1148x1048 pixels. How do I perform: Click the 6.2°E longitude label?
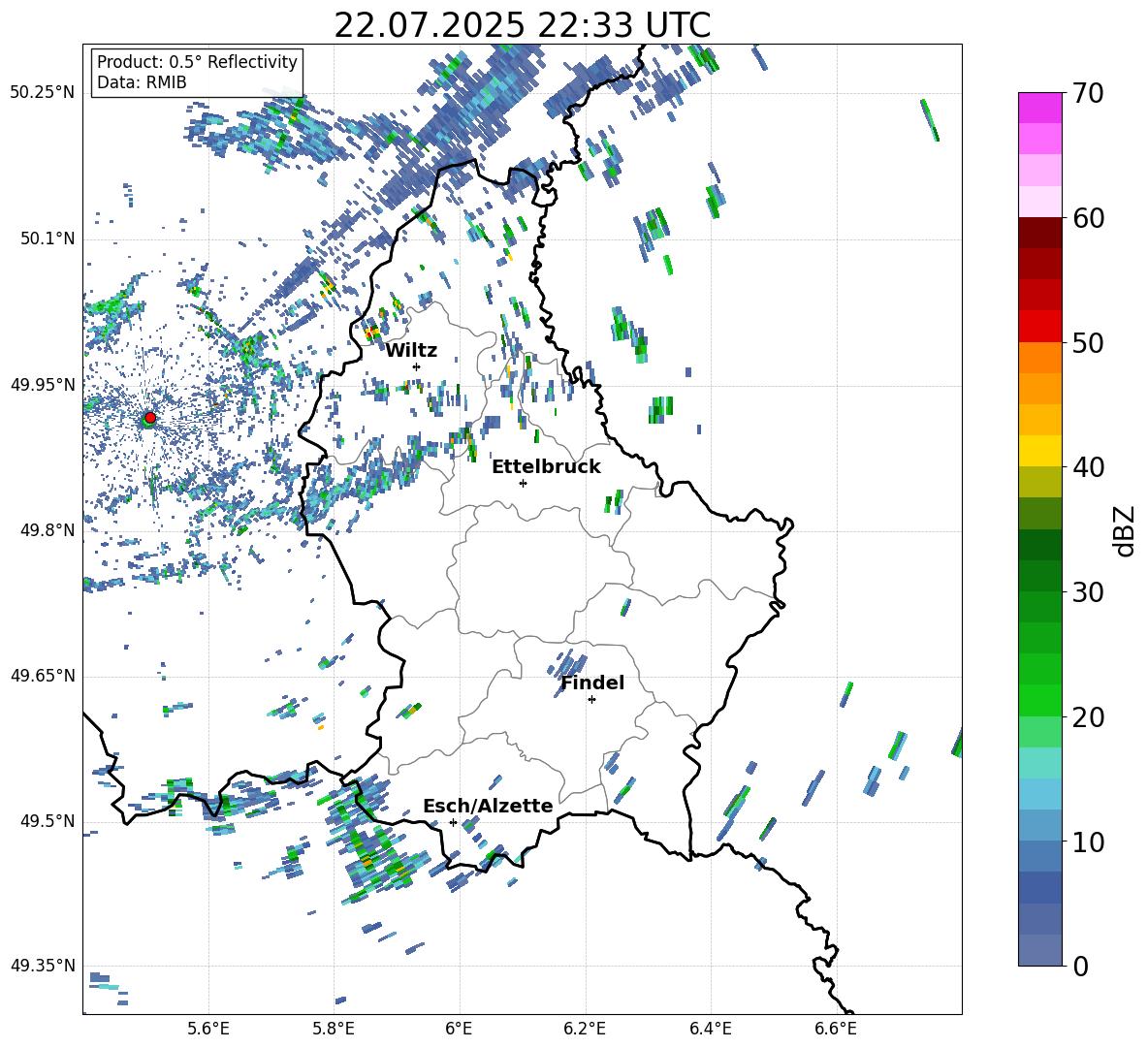(x=585, y=1029)
